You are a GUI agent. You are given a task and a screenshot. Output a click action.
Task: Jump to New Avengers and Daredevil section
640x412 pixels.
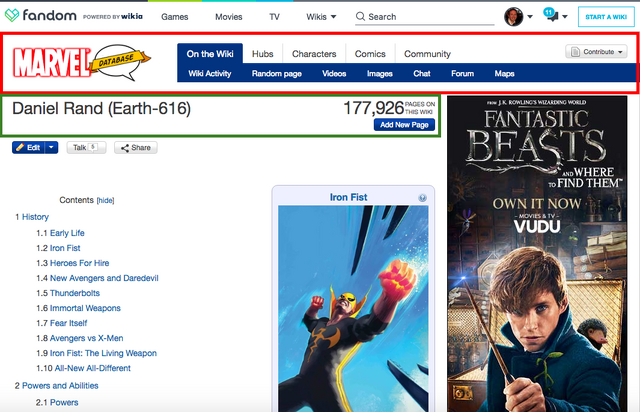click(x=104, y=278)
